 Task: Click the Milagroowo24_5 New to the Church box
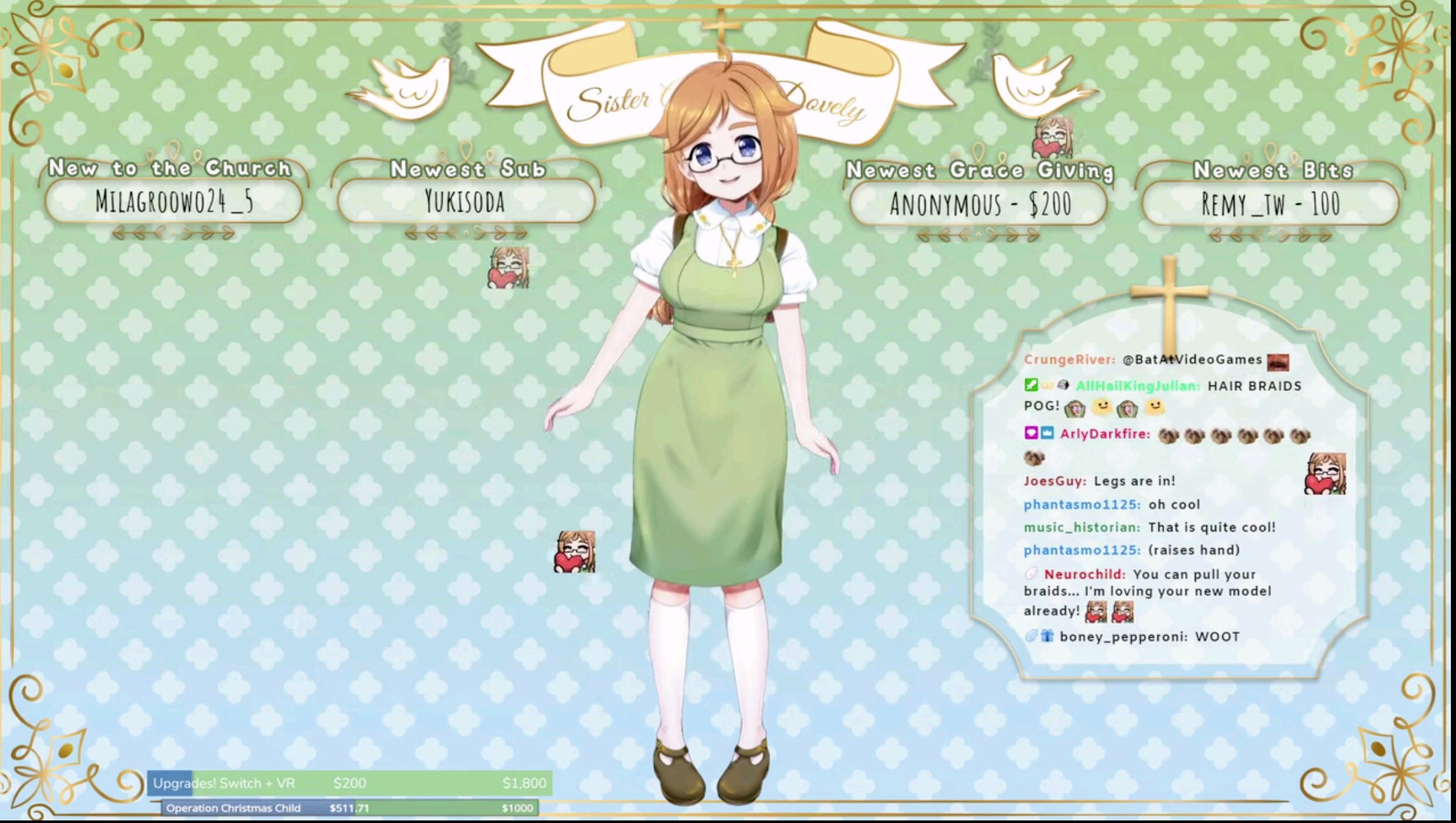tap(174, 202)
